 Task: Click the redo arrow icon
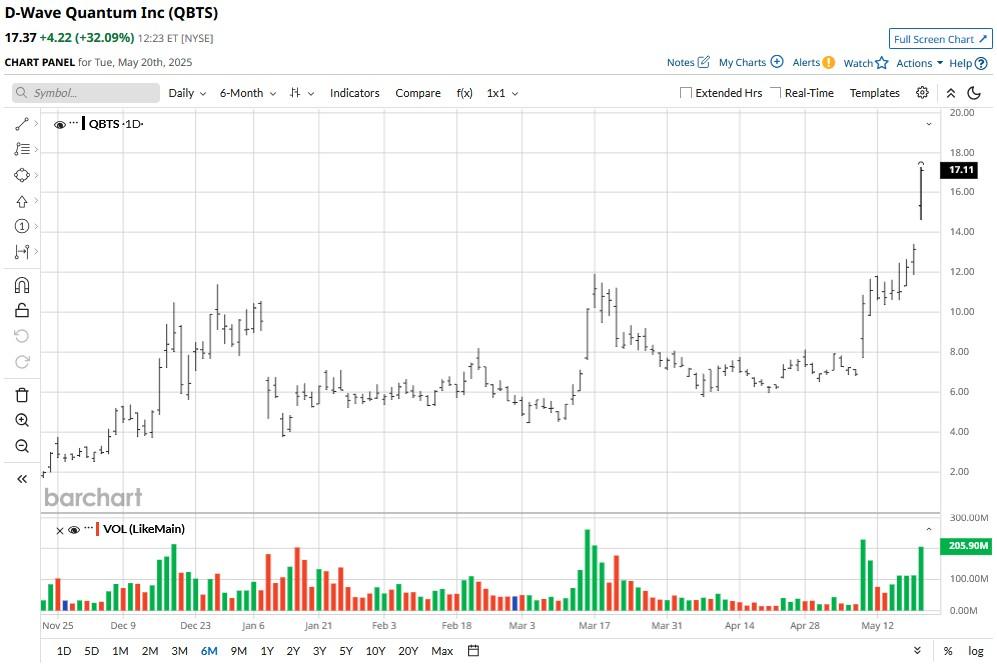[x=22, y=362]
